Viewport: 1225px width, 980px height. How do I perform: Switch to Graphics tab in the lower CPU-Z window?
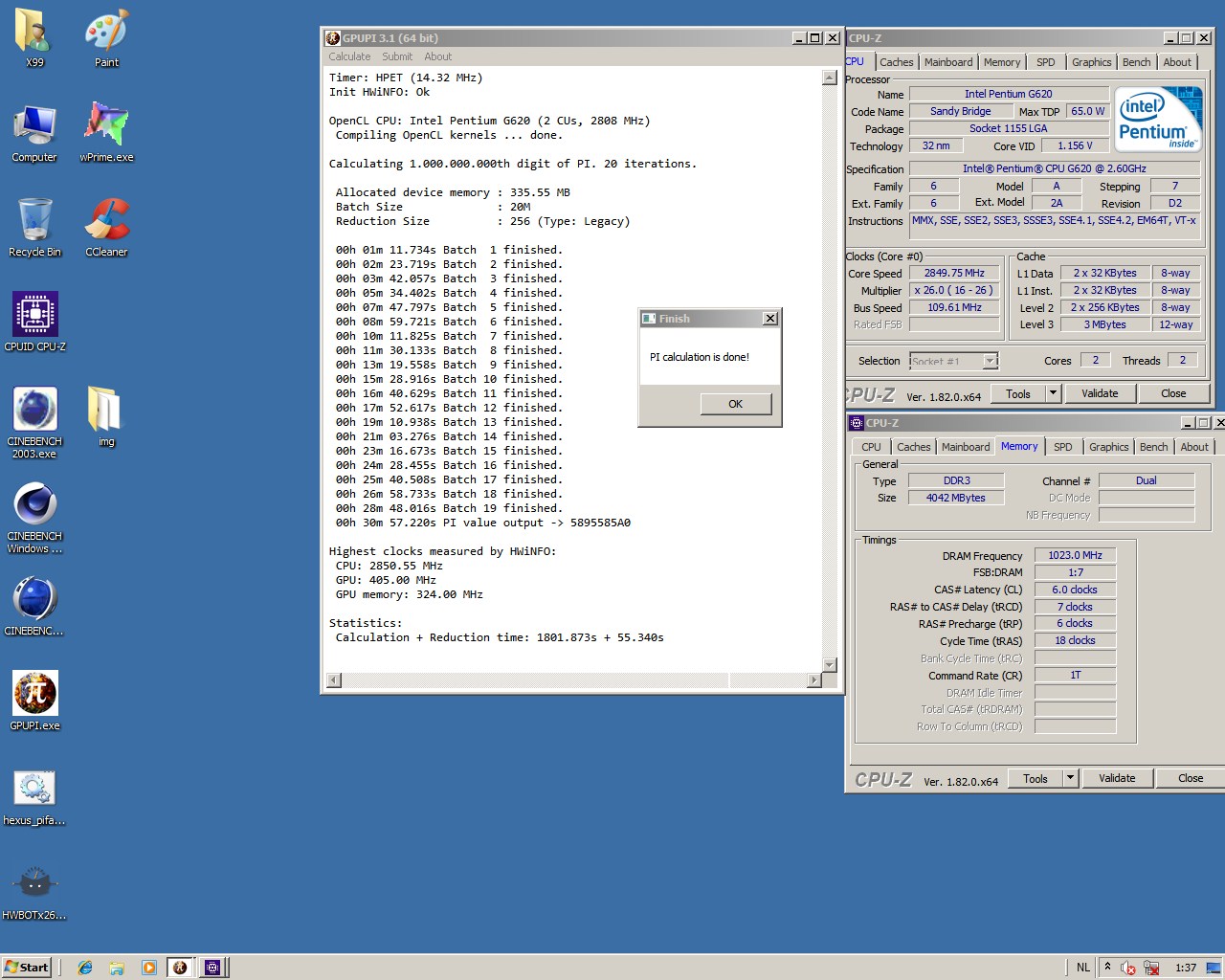click(1109, 447)
